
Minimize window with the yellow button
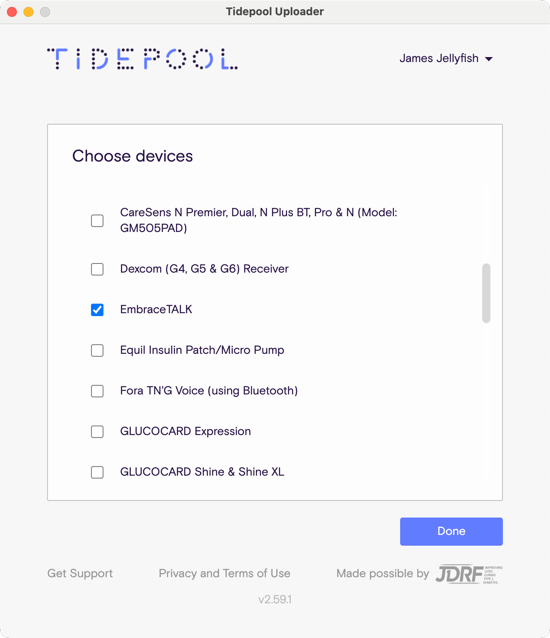pyautogui.click(x=28, y=12)
